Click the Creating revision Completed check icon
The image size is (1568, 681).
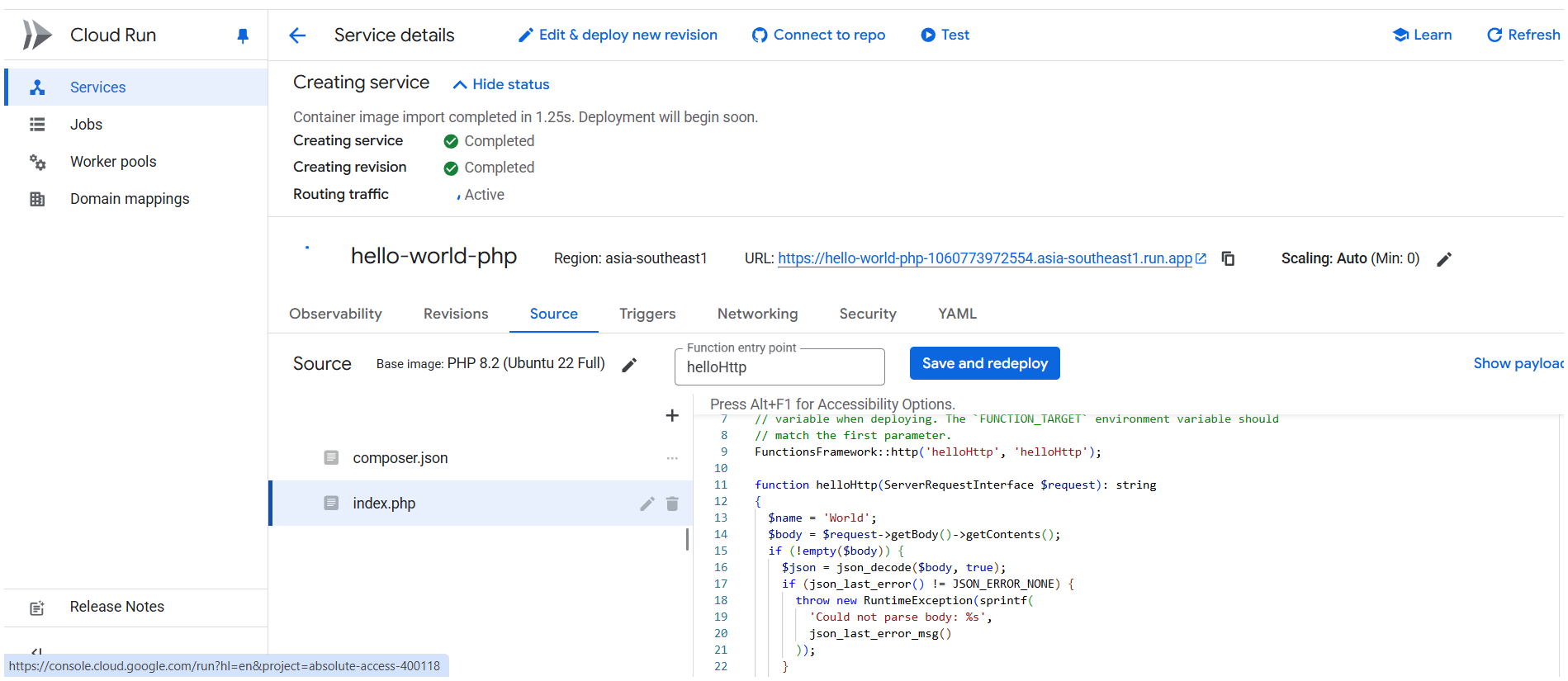click(451, 168)
